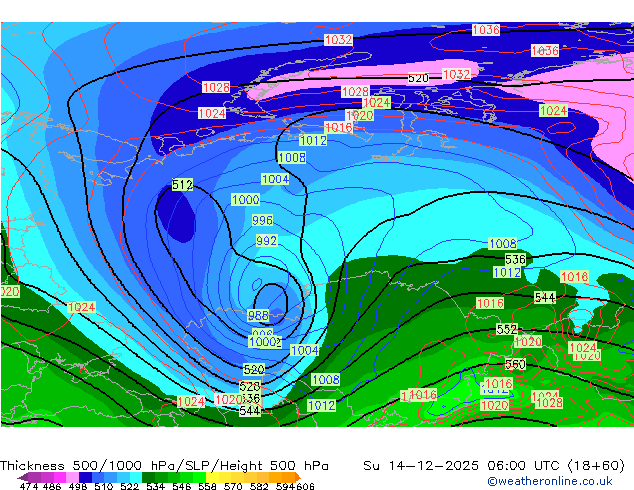
Task: Click the legend value 558
Action: click(x=207, y=486)
